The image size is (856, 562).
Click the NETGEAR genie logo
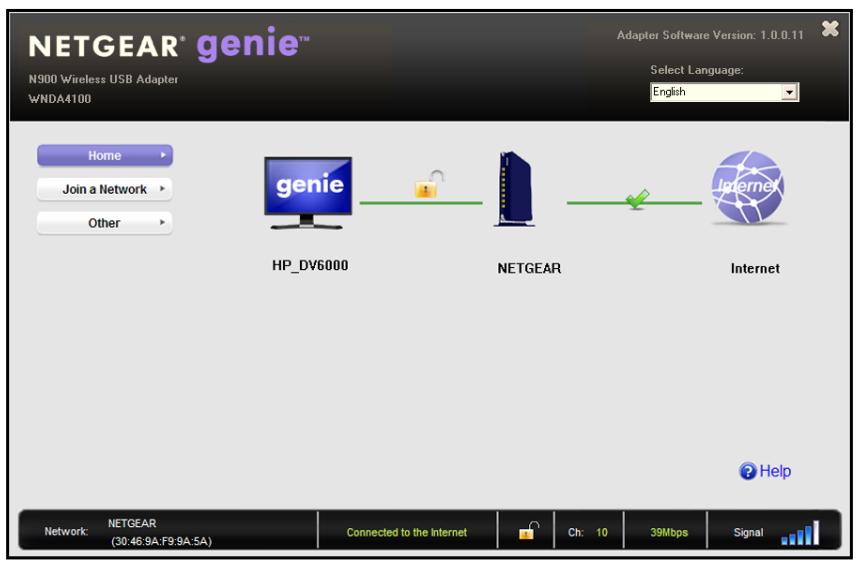(x=169, y=44)
